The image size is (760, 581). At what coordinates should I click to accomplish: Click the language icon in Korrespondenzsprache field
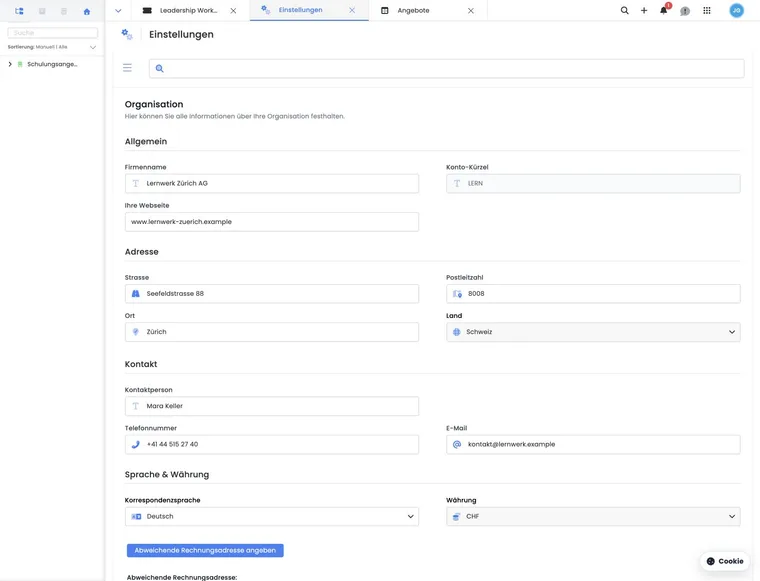pyautogui.click(x=137, y=517)
